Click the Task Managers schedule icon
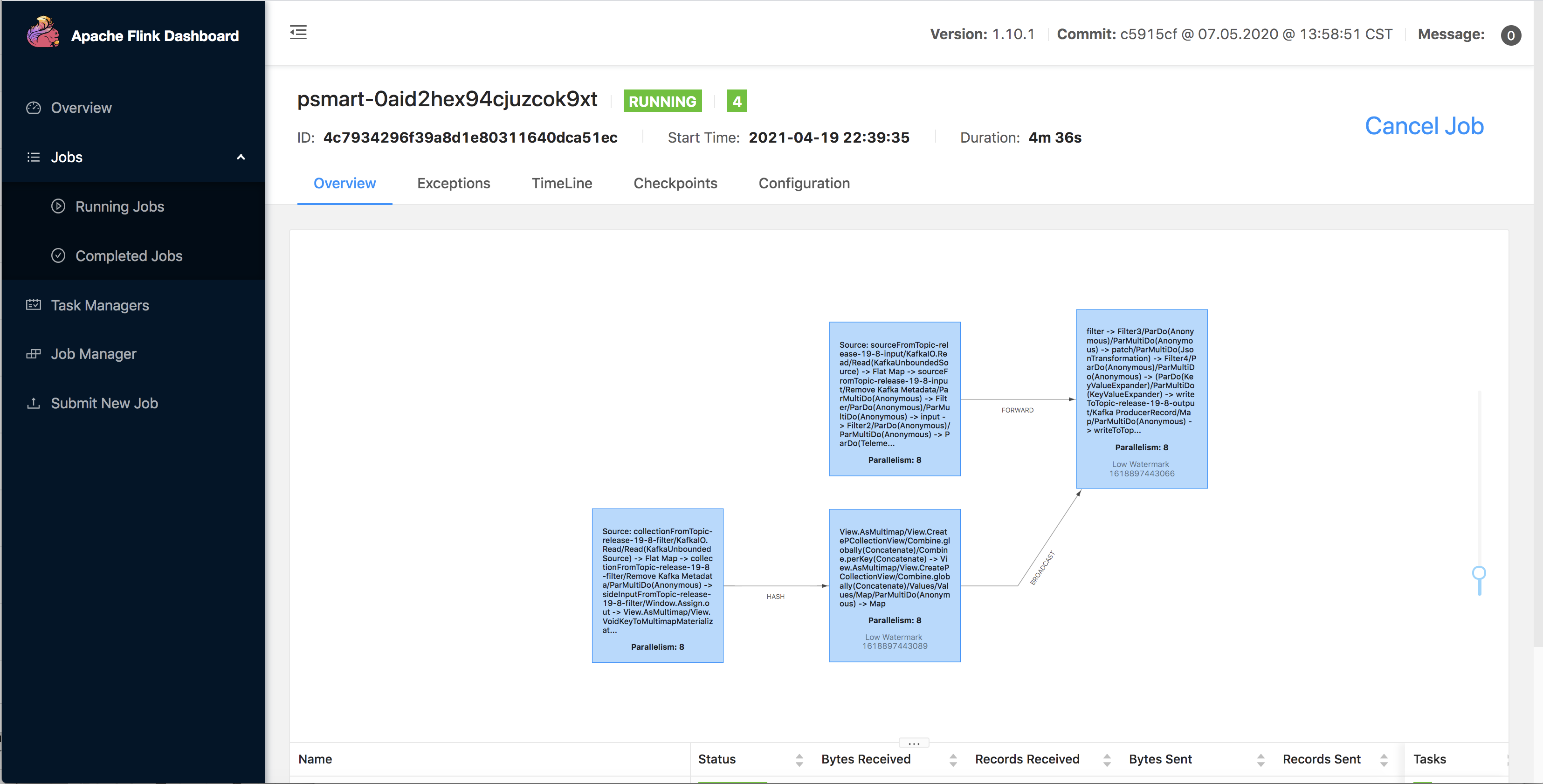The image size is (1543, 784). [34, 305]
